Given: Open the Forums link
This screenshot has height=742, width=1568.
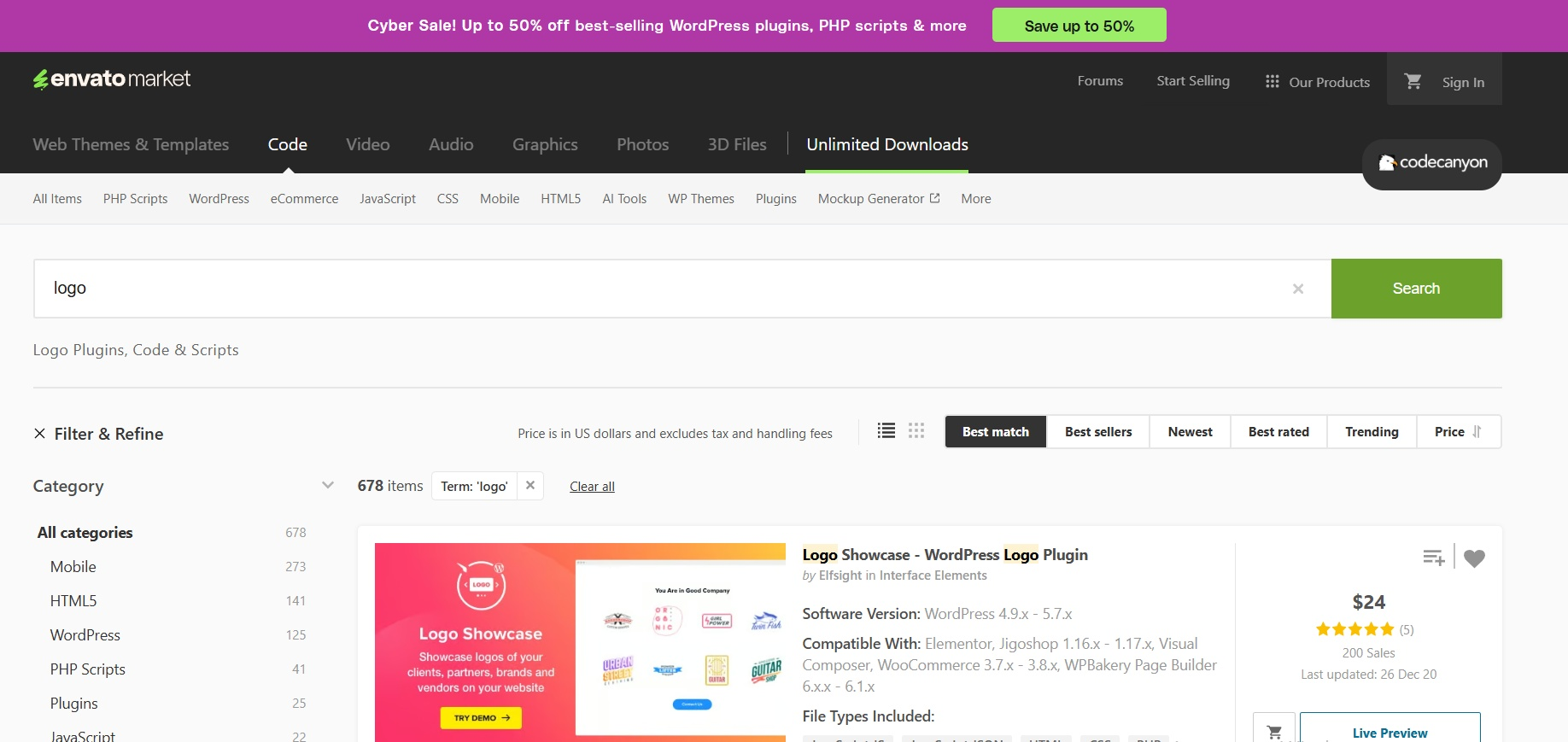Looking at the screenshot, I should click(1100, 81).
